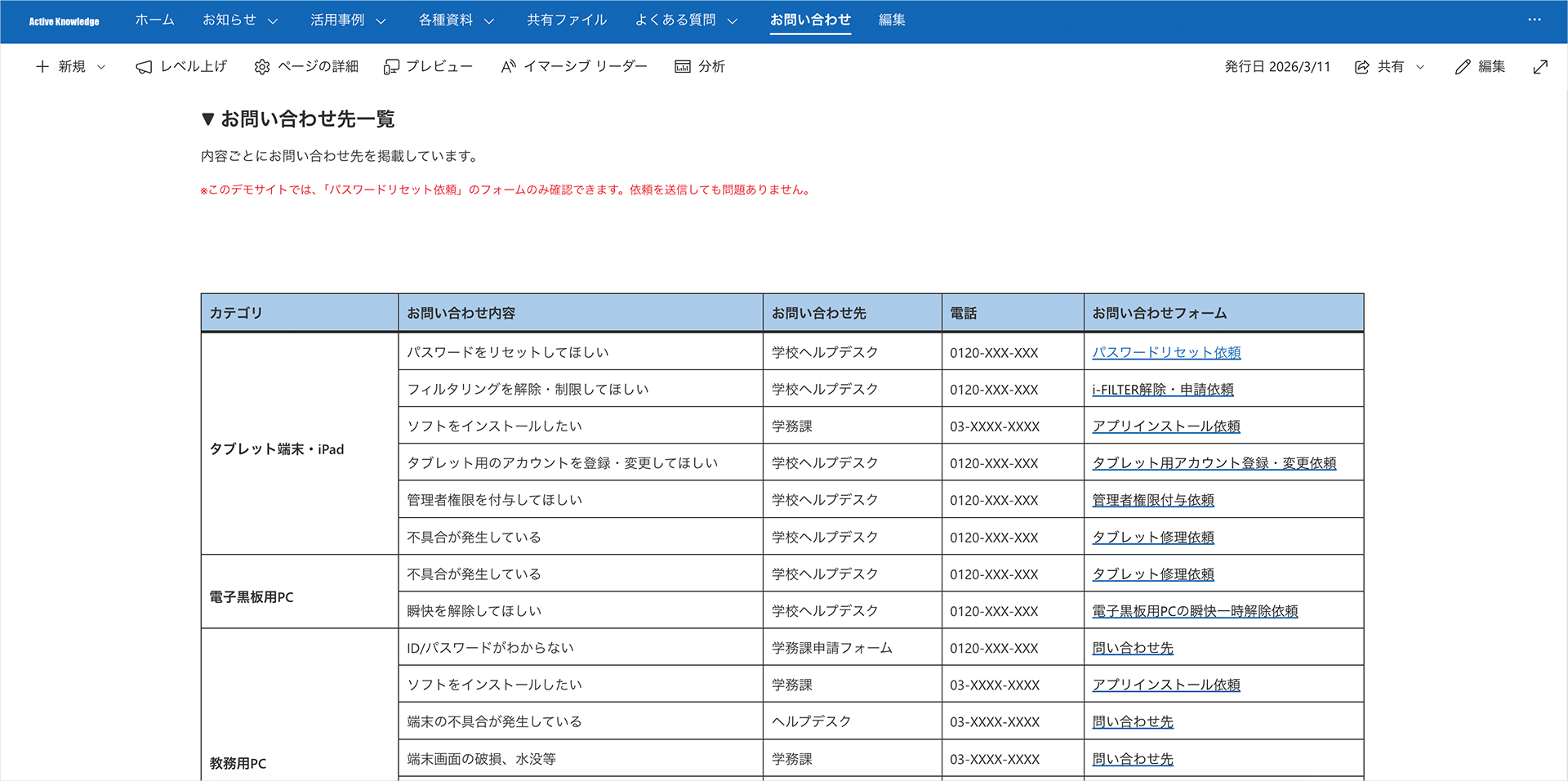1568x781 pixels.
Task: Click plus icon for New (新規)
Action: click(42, 67)
